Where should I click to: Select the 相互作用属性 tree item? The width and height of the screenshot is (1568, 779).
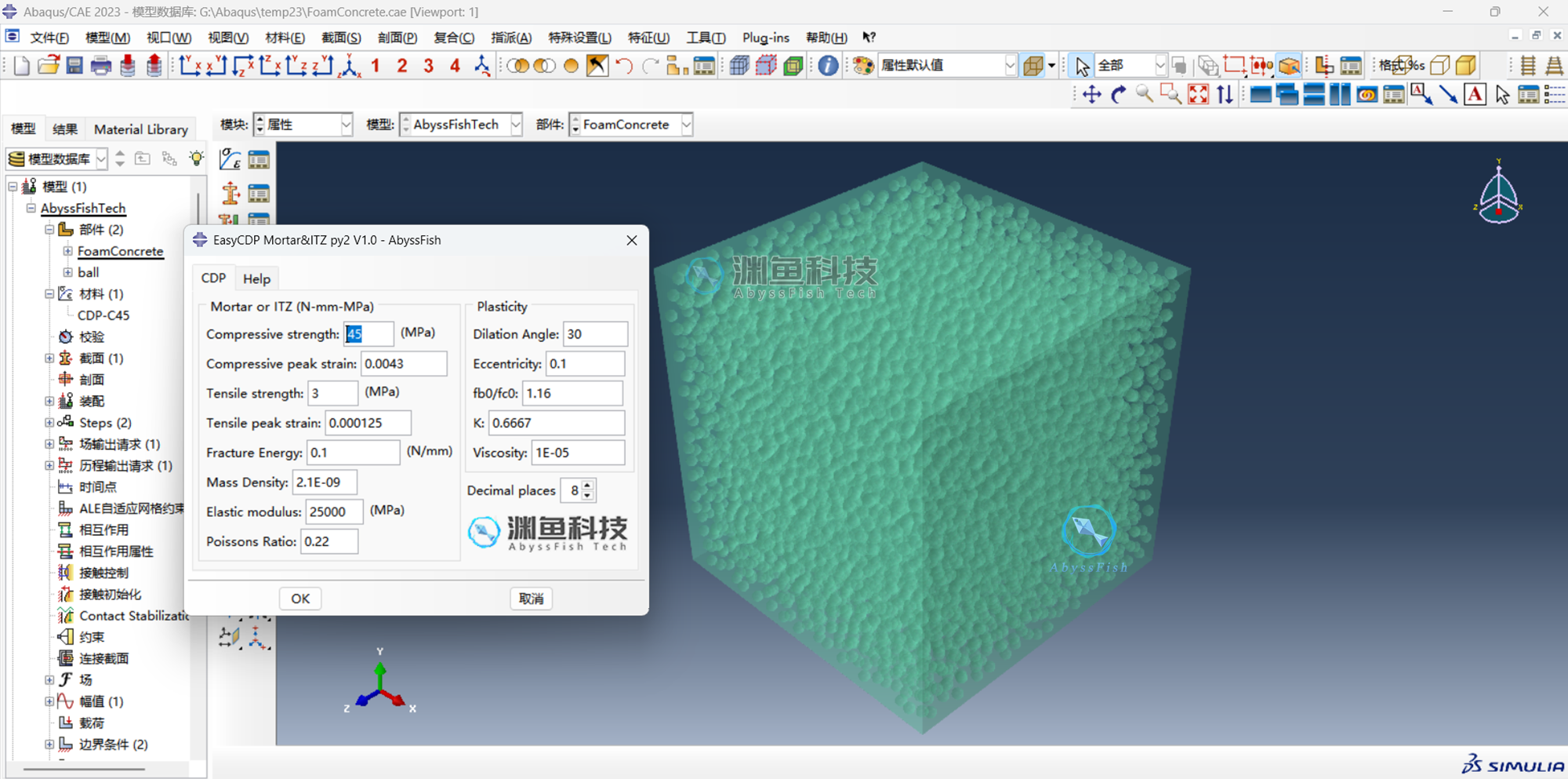(x=116, y=551)
